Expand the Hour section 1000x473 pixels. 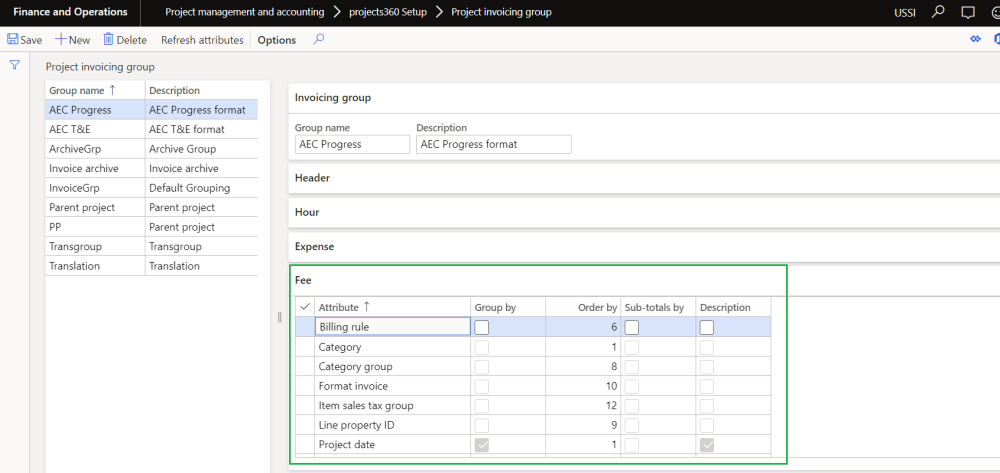click(x=308, y=212)
